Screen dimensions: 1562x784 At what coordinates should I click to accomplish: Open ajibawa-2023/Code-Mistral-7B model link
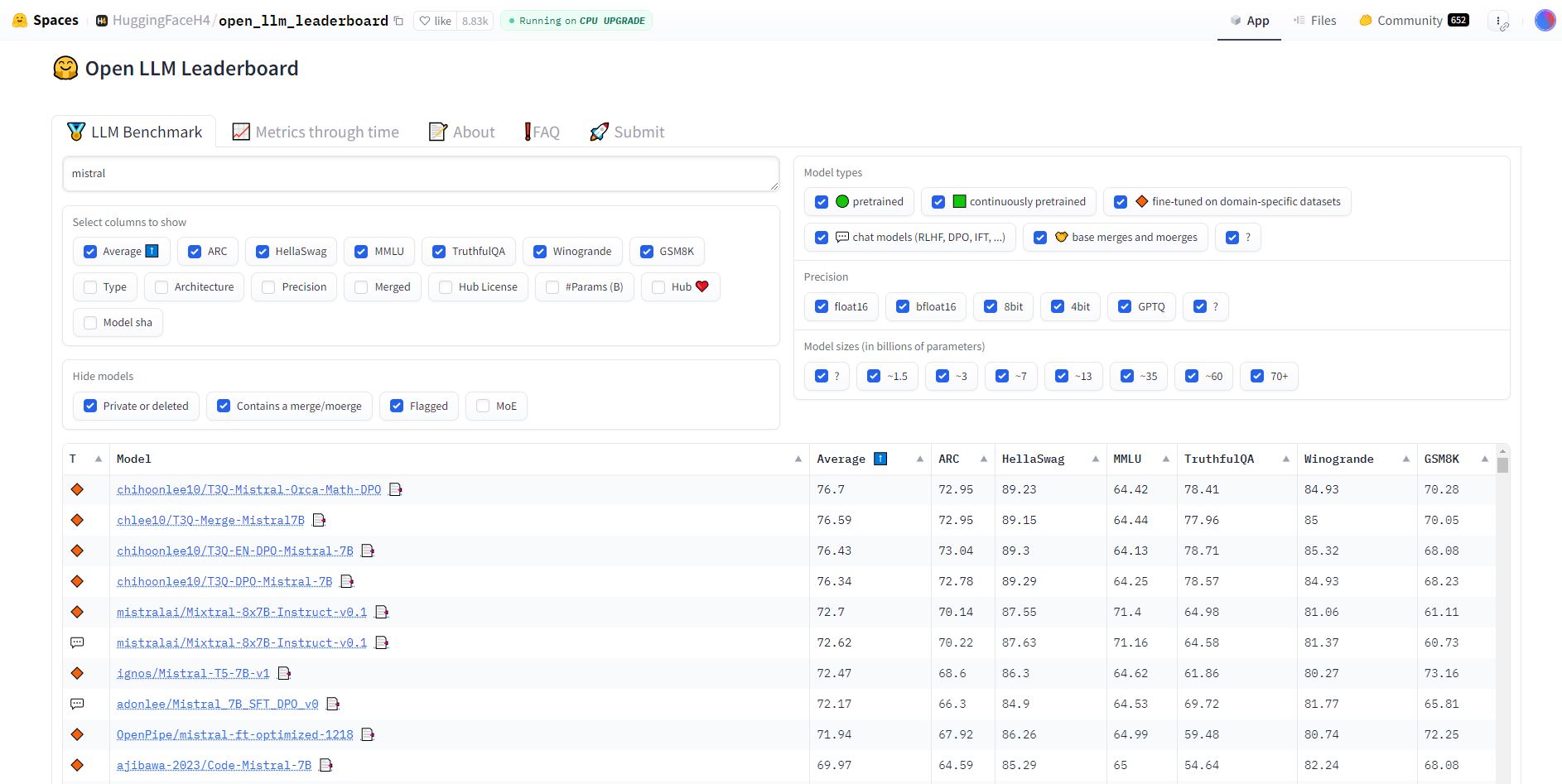pos(214,766)
